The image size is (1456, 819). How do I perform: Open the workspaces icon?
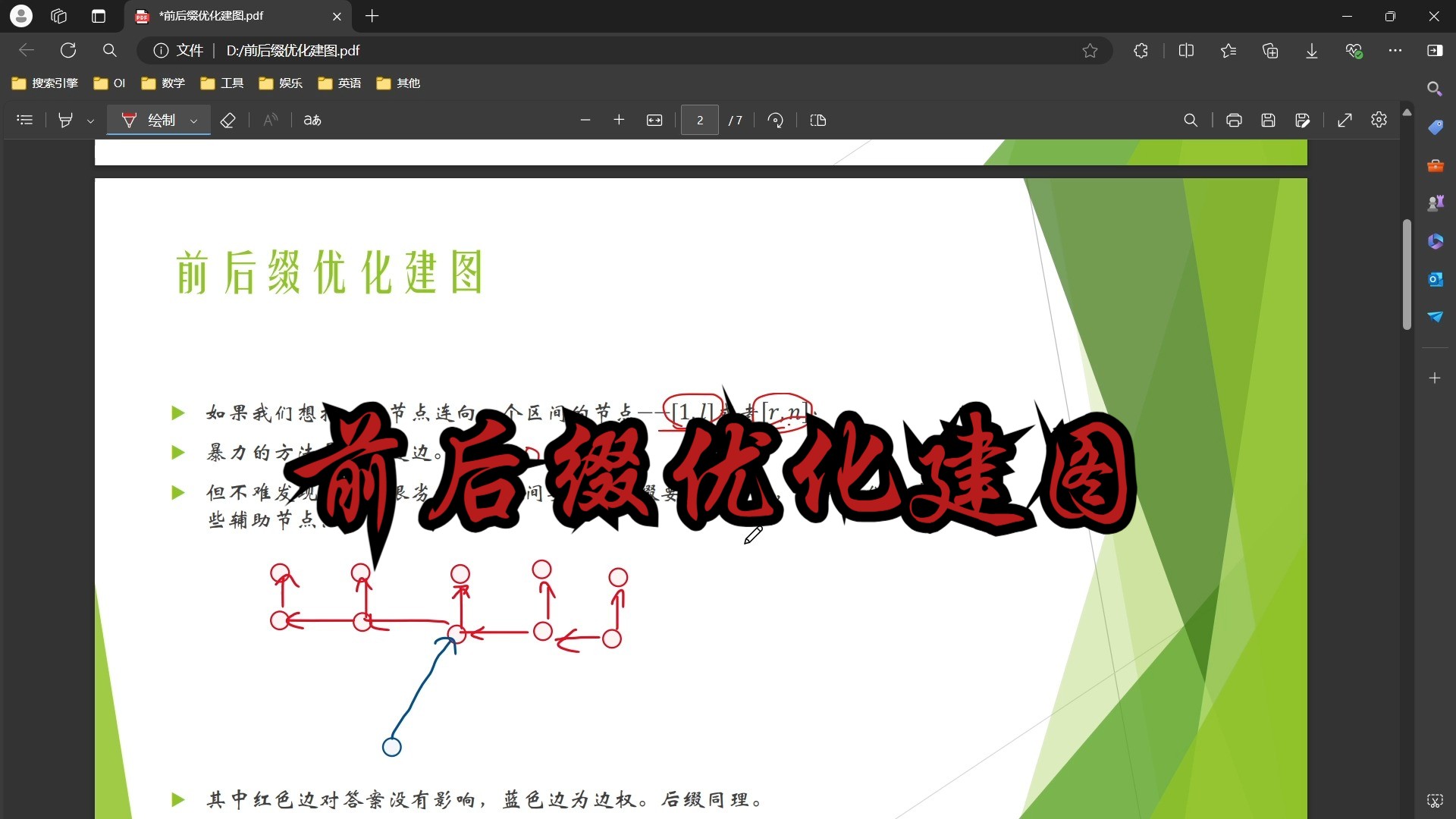coord(59,16)
